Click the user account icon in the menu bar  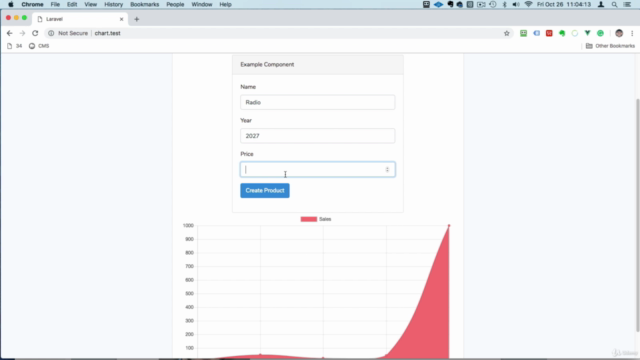pyautogui.click(x=601, y=4)
